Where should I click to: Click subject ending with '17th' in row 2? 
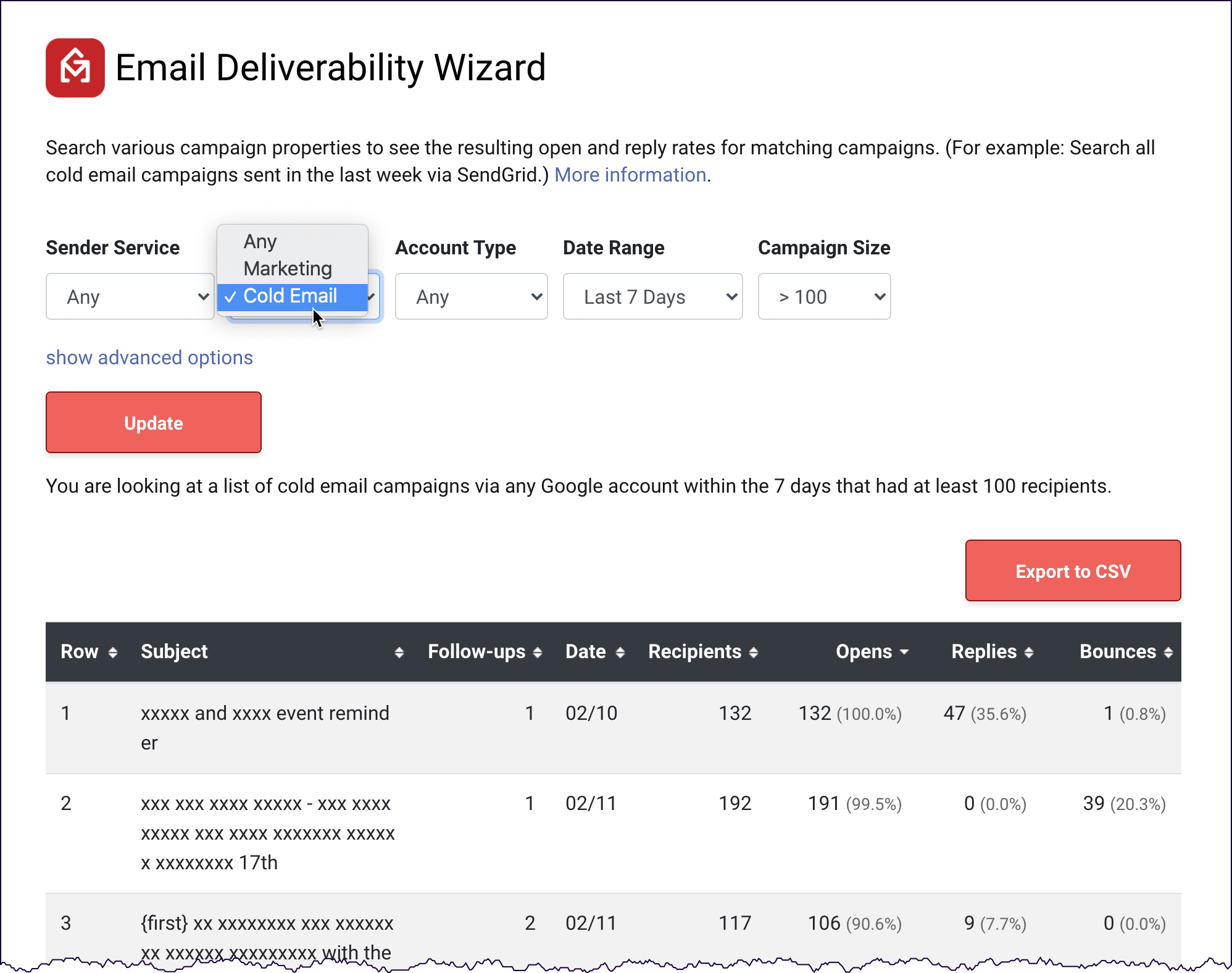(268, 833)
